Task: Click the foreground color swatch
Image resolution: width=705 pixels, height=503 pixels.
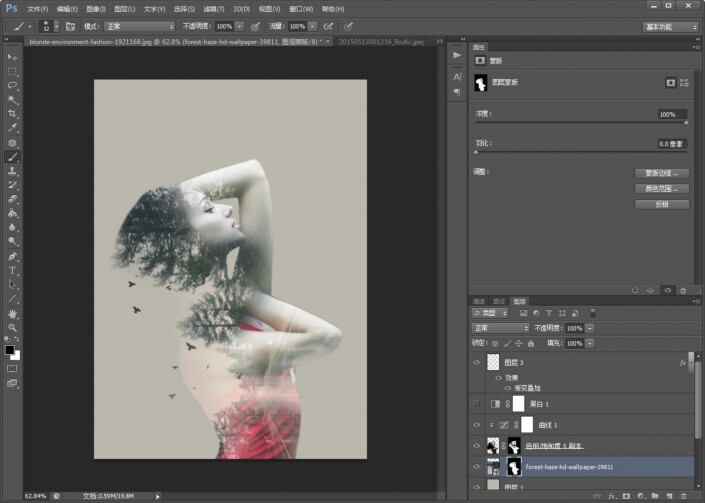Action: [x=10, y=350]
